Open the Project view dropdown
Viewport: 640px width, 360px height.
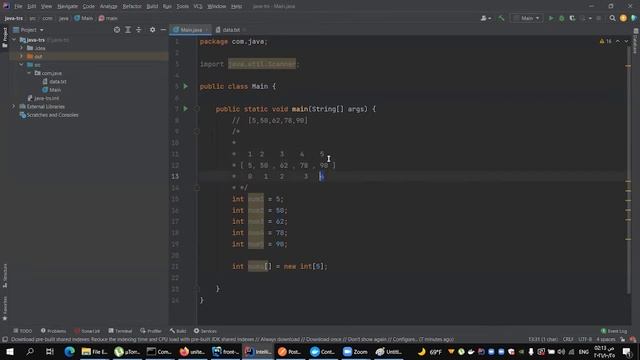pos(29,30)
